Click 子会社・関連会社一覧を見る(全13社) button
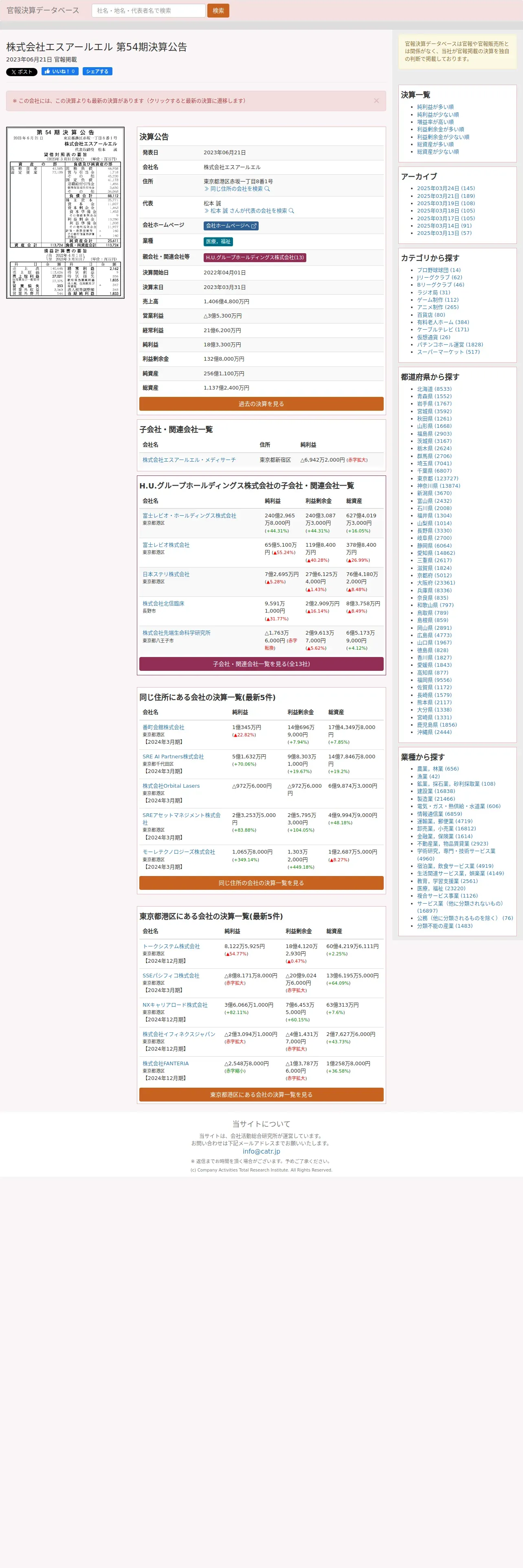Screen dimensions: 523x1568 point(261,664)
